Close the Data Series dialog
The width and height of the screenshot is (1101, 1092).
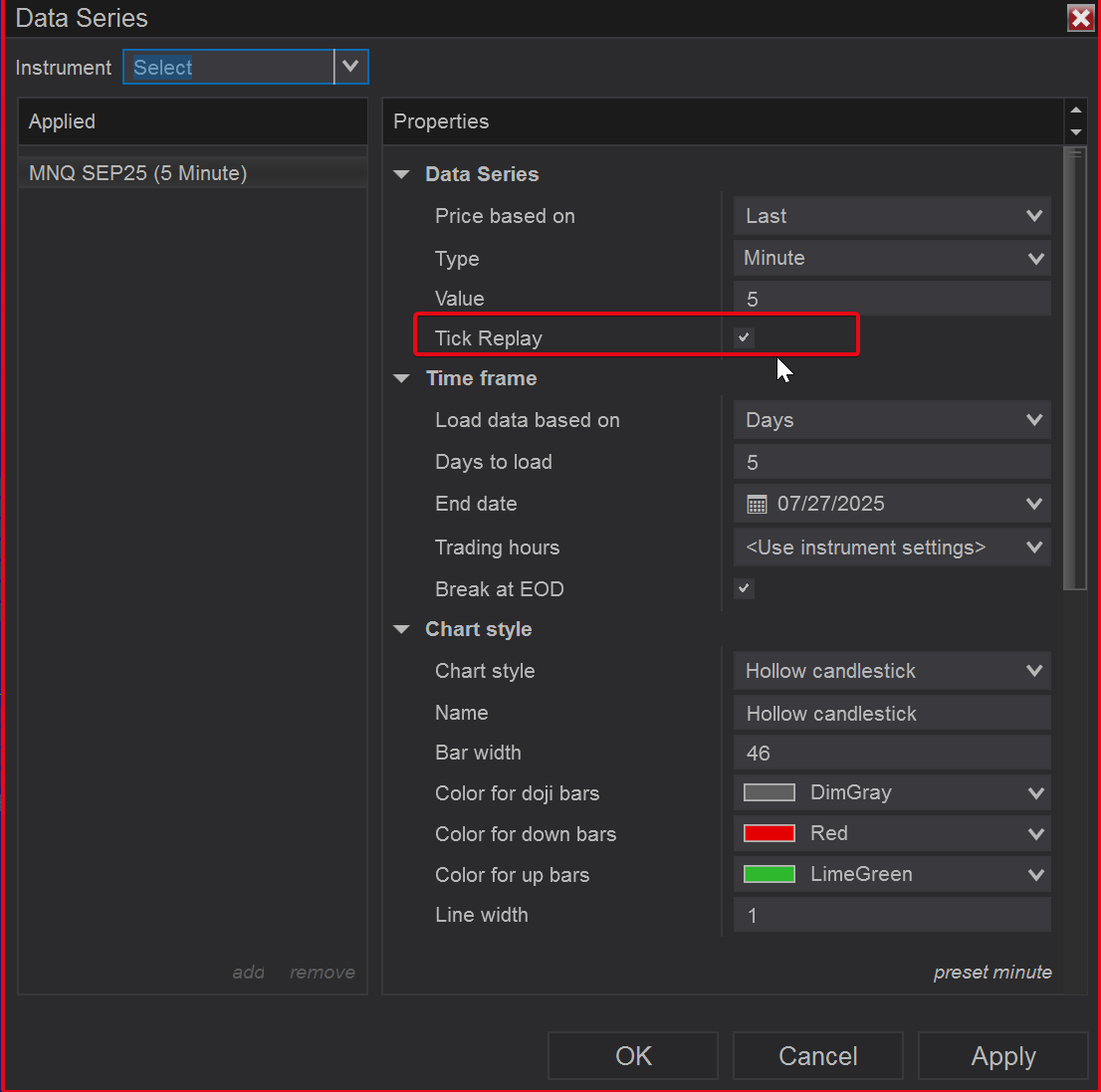click(x=1080, y=18)
